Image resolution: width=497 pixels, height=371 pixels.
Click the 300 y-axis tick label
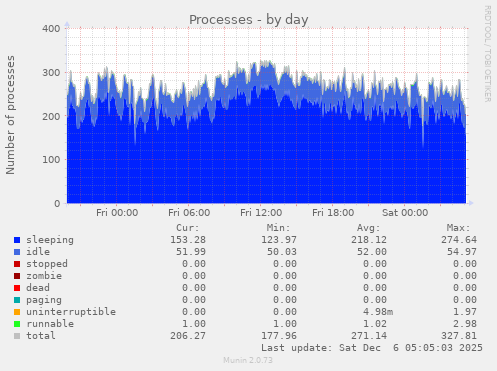click(x=51, y=73)
